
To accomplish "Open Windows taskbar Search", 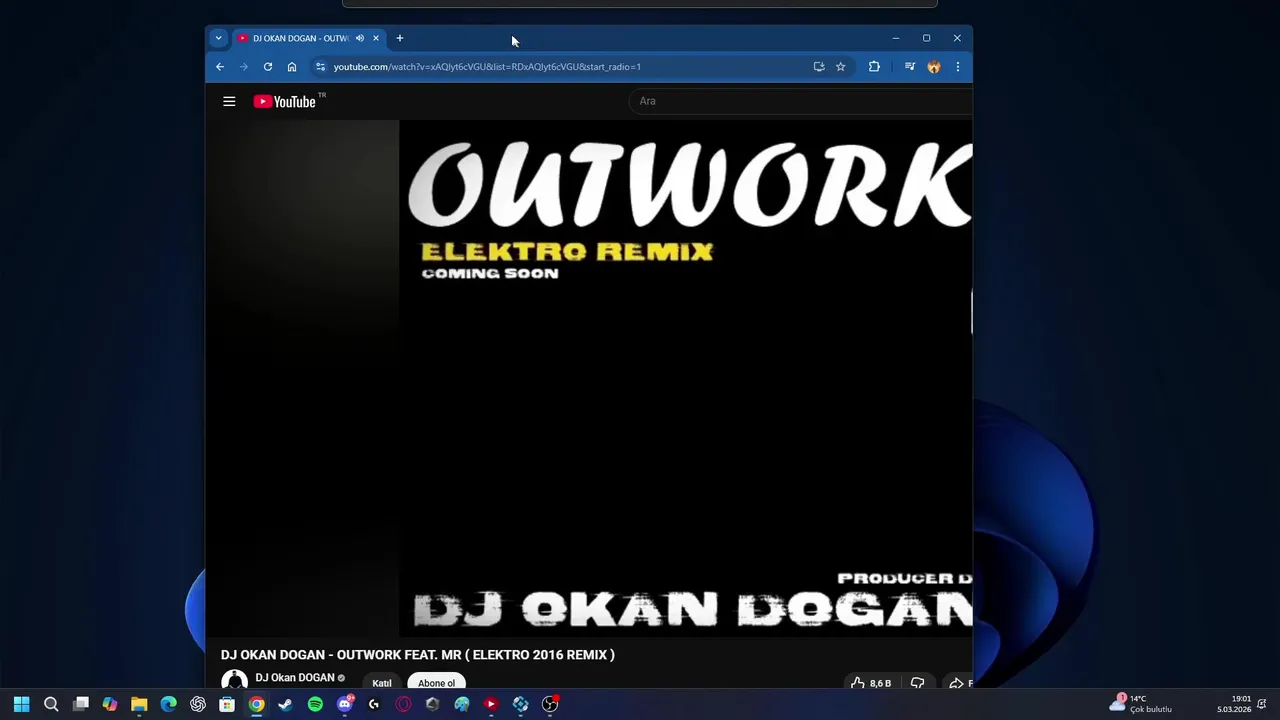I will 51,704.
